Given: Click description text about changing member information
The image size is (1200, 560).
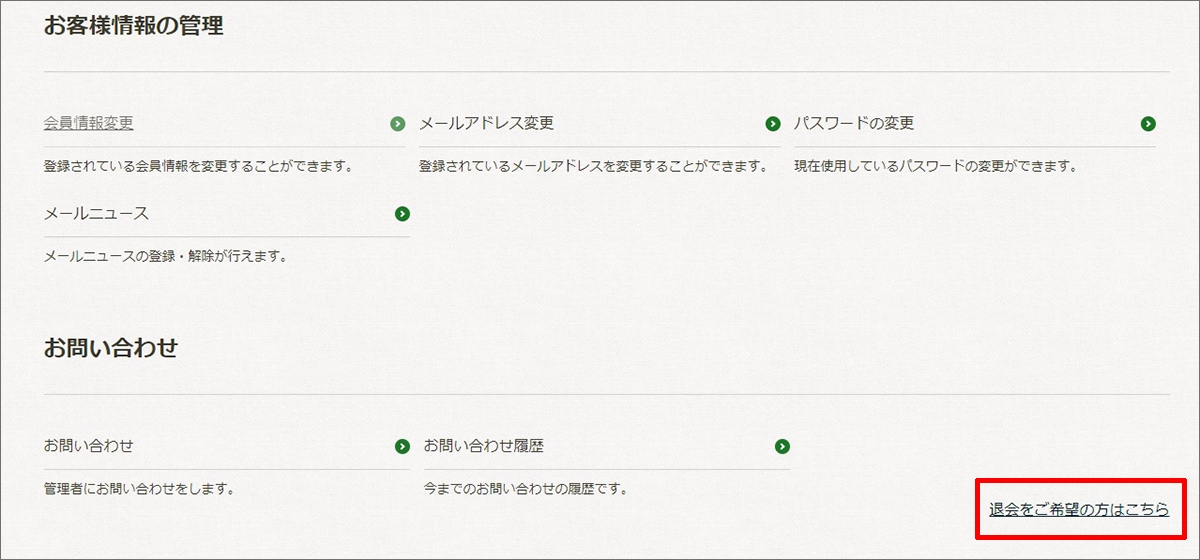Looking at the screenshot, I should [198, 166].
